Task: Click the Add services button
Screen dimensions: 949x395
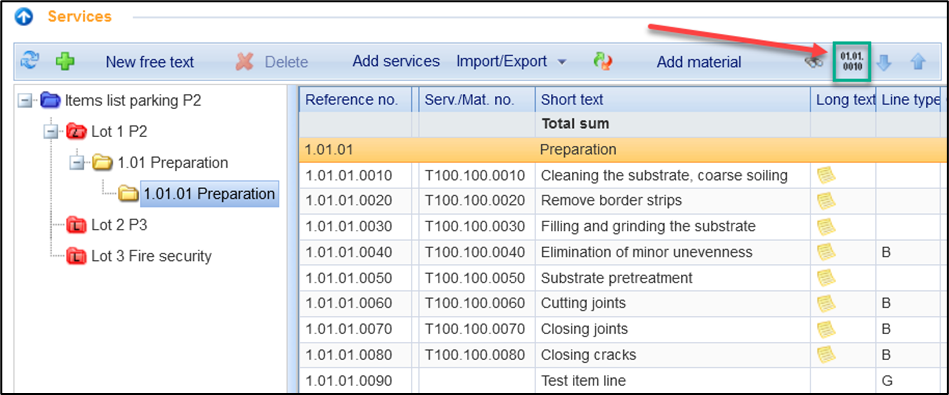Action: (x=396, y=61)
